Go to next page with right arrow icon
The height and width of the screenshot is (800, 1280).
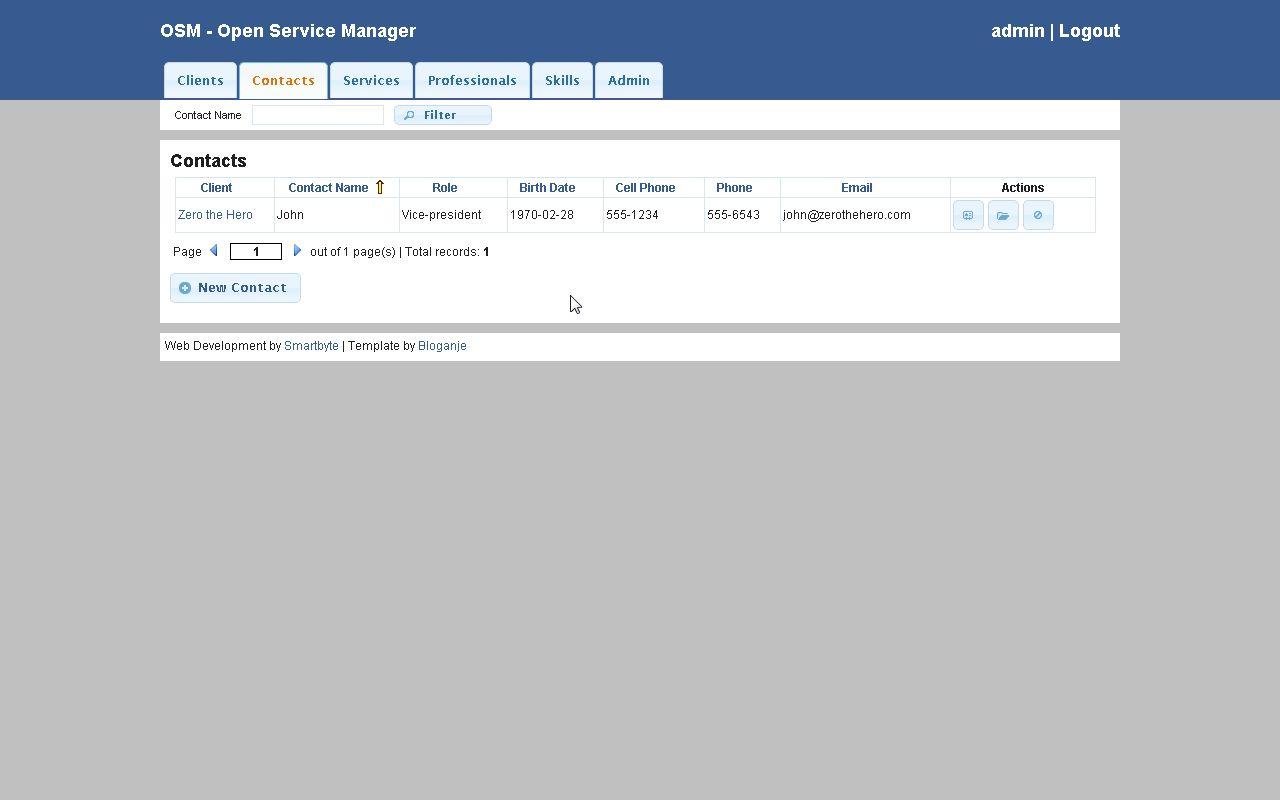coord(297,251)
